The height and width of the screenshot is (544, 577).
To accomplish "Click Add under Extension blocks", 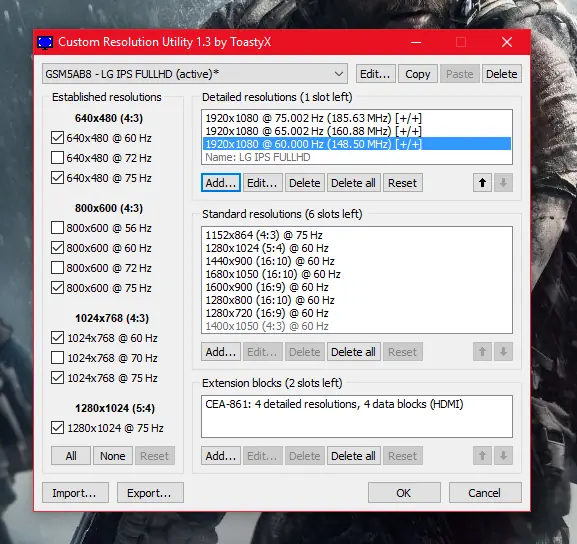I will coord(221,456).
